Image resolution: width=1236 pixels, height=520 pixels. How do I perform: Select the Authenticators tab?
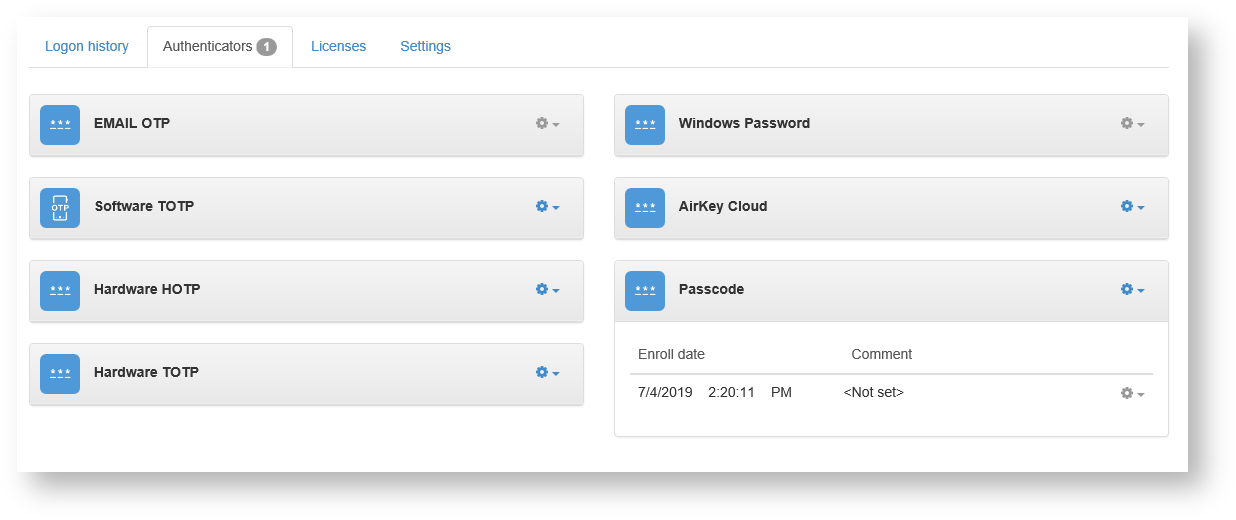[x=219, y=47]
